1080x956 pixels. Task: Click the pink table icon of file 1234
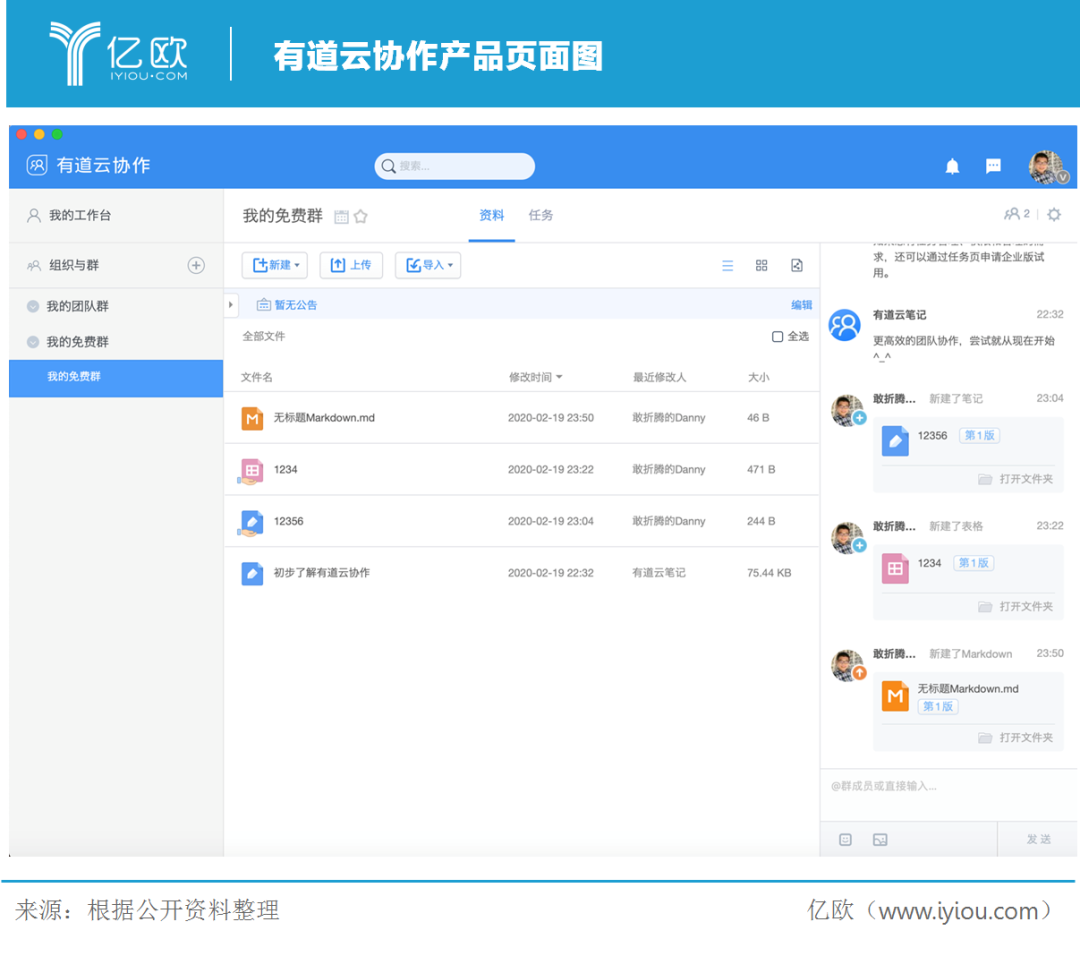(x=251, y=470)
